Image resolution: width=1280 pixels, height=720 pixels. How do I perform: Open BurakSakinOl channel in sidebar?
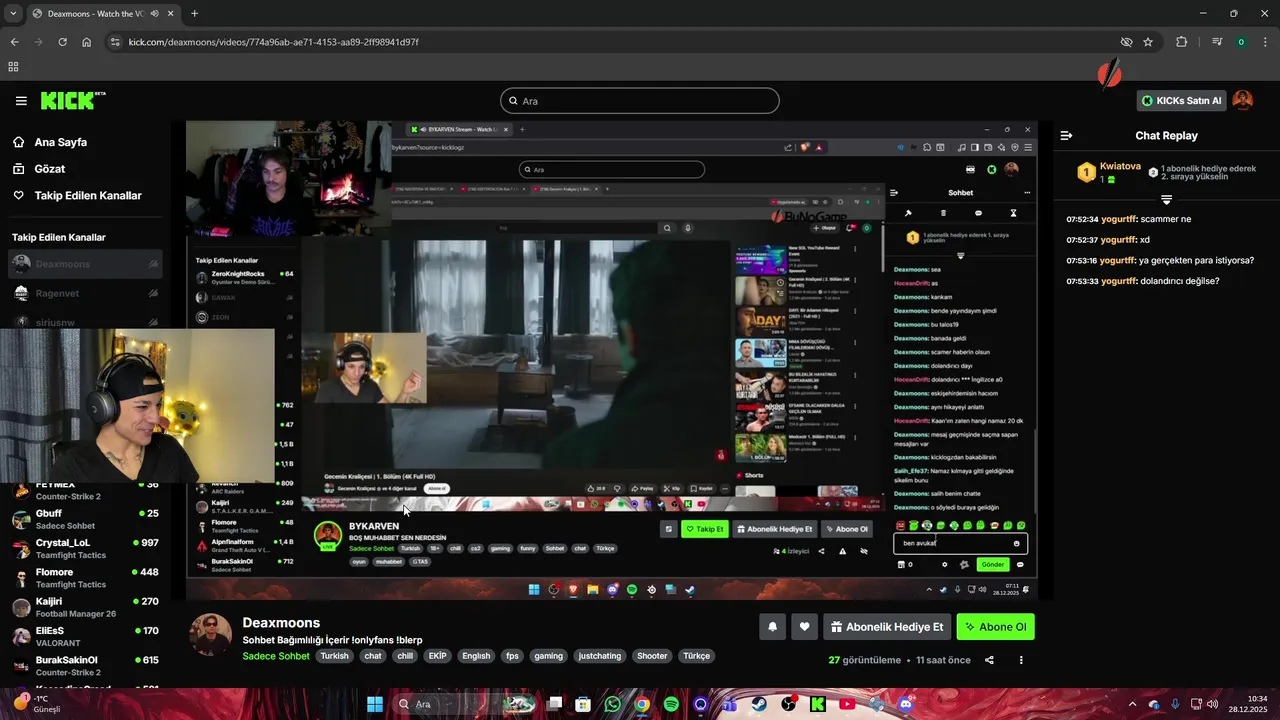pyautogui.click(x=85, y=666)
